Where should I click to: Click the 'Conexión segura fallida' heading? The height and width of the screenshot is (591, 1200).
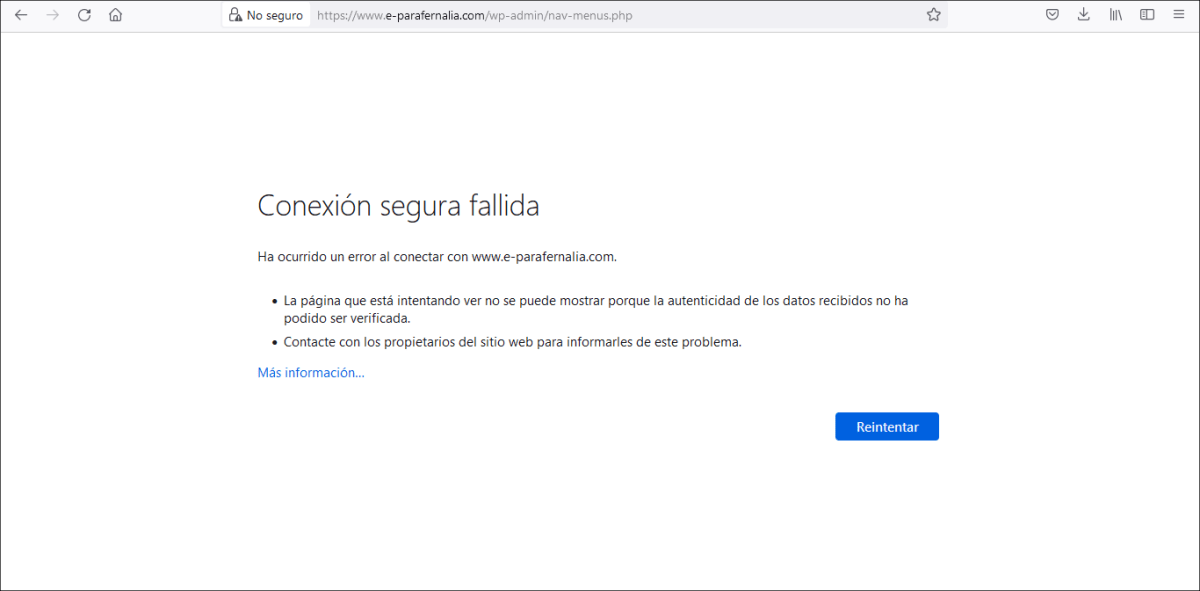(x=398, y=205)
